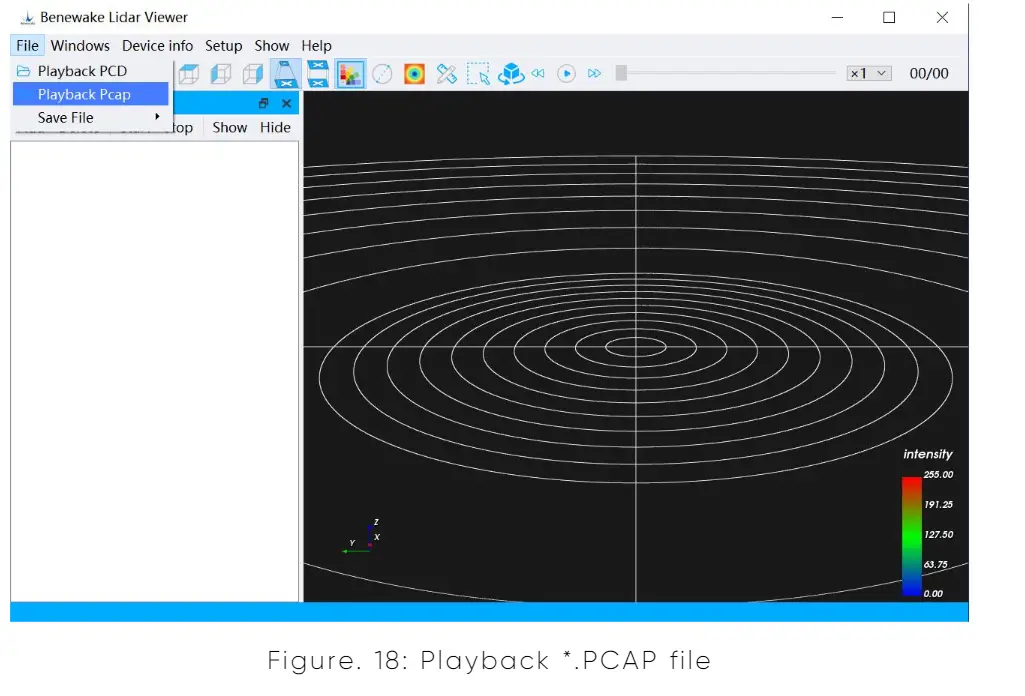1025x696 pixels.
Task: Open the Show menu in menu bar
Action: (272, 46)
